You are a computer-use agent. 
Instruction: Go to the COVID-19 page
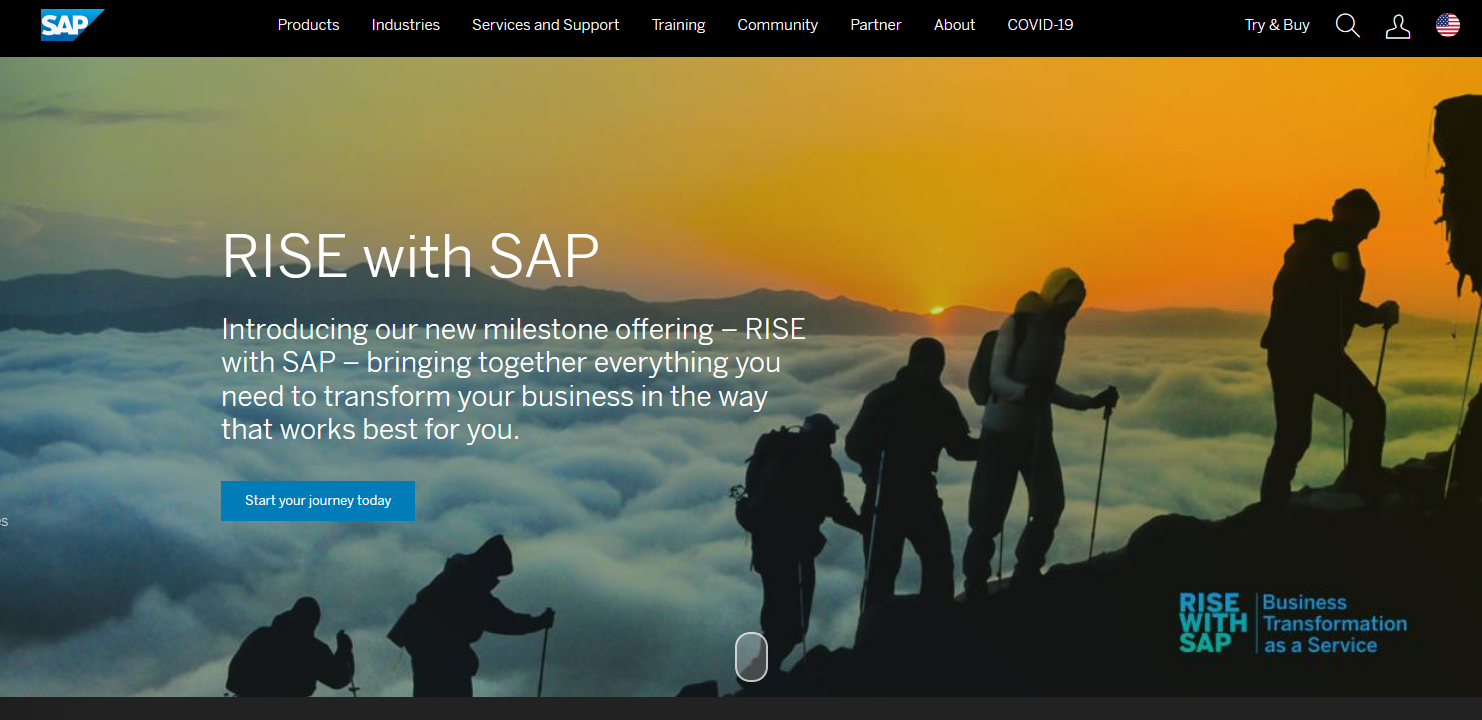(1040, 25)
